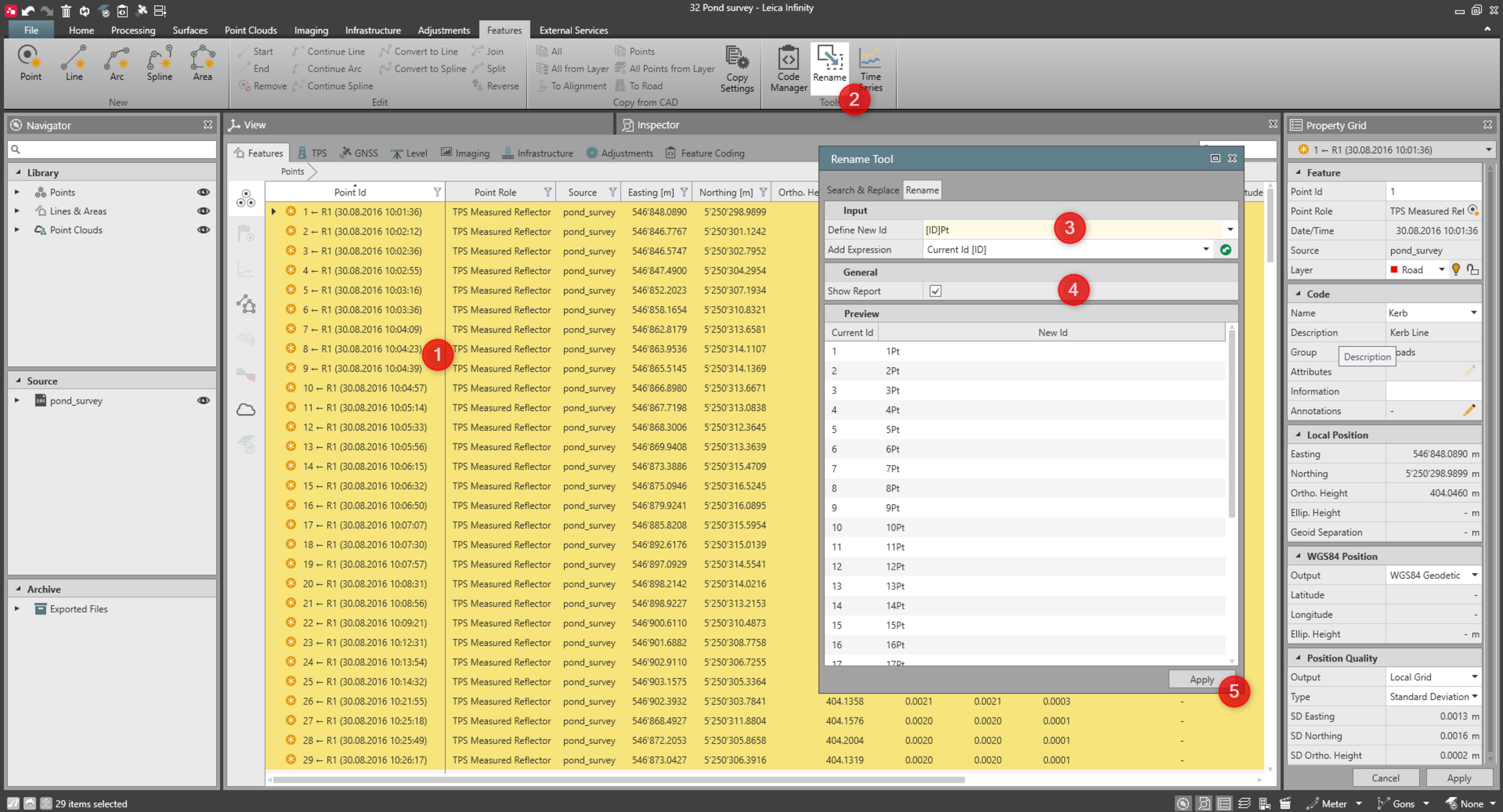Open the Time Series tool
Viewport: 1503px width, 812px height.
pyautogui.click(x=870, y=68)
